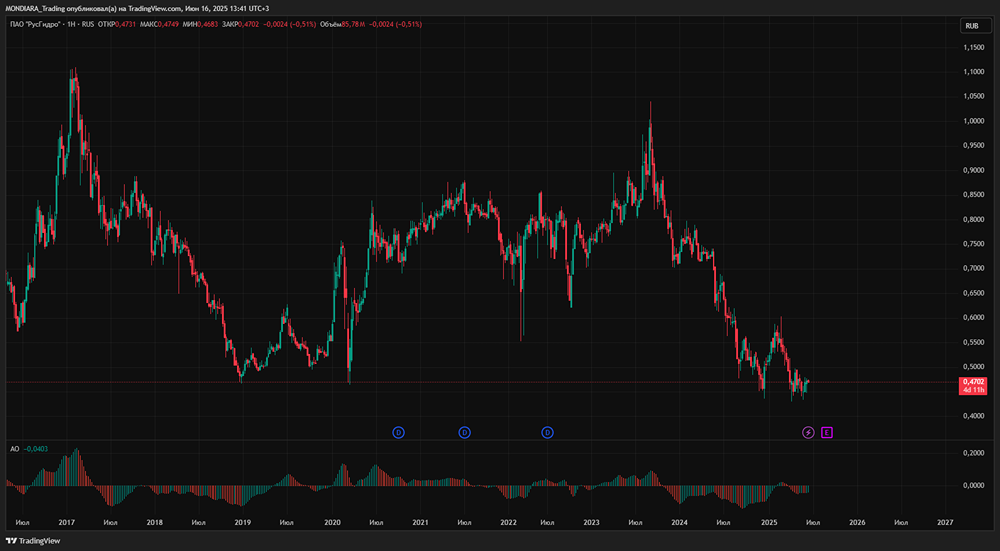Image resolution: width=1000 pixels, height=551 pixels.
Task: Click the purple lightning bolt event marker
Action: point(809,432)
